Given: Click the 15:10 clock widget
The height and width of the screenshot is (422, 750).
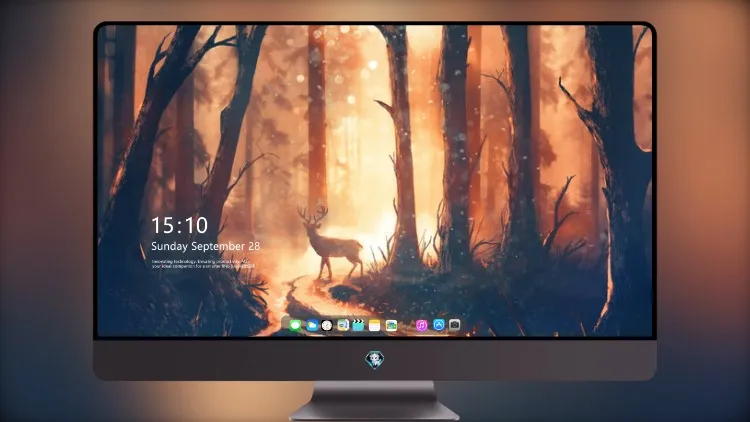Looking at the screenshot, I should pos(180,225).
